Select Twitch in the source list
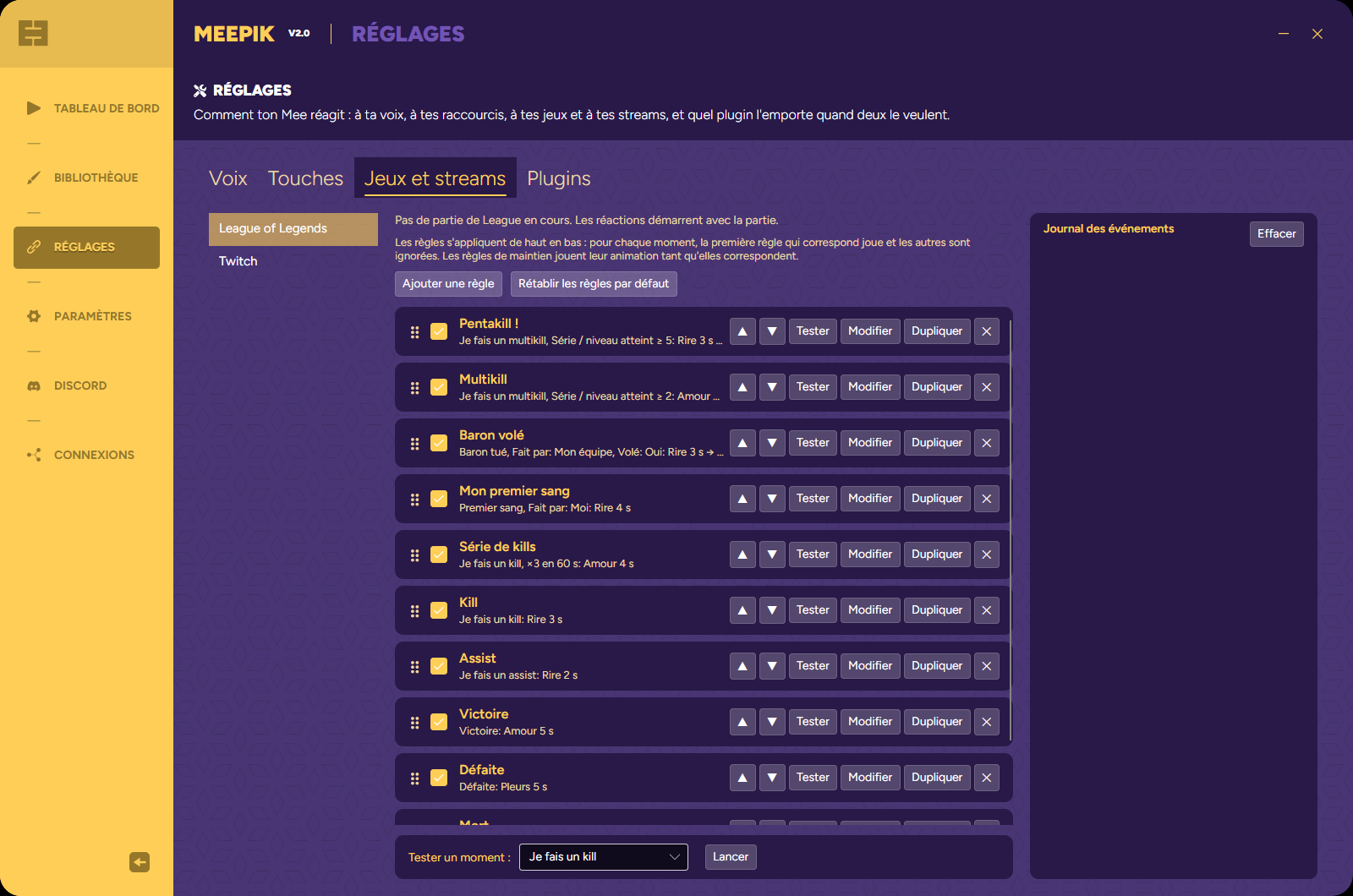 (293, 261)
